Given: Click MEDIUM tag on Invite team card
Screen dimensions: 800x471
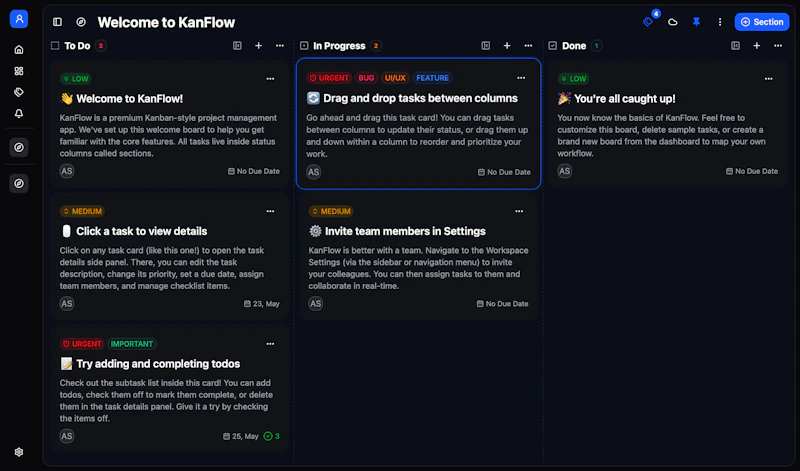Looking at the screenshot, I should (331, 211).
